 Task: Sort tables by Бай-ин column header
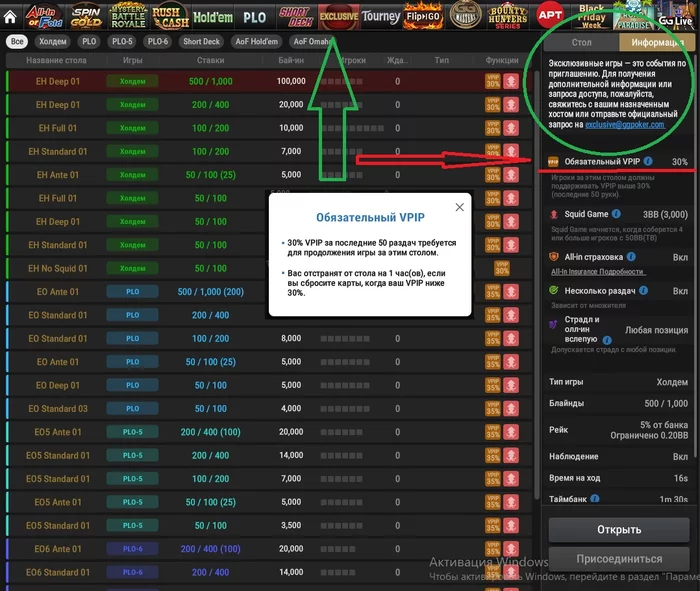[x=291, y=60]
